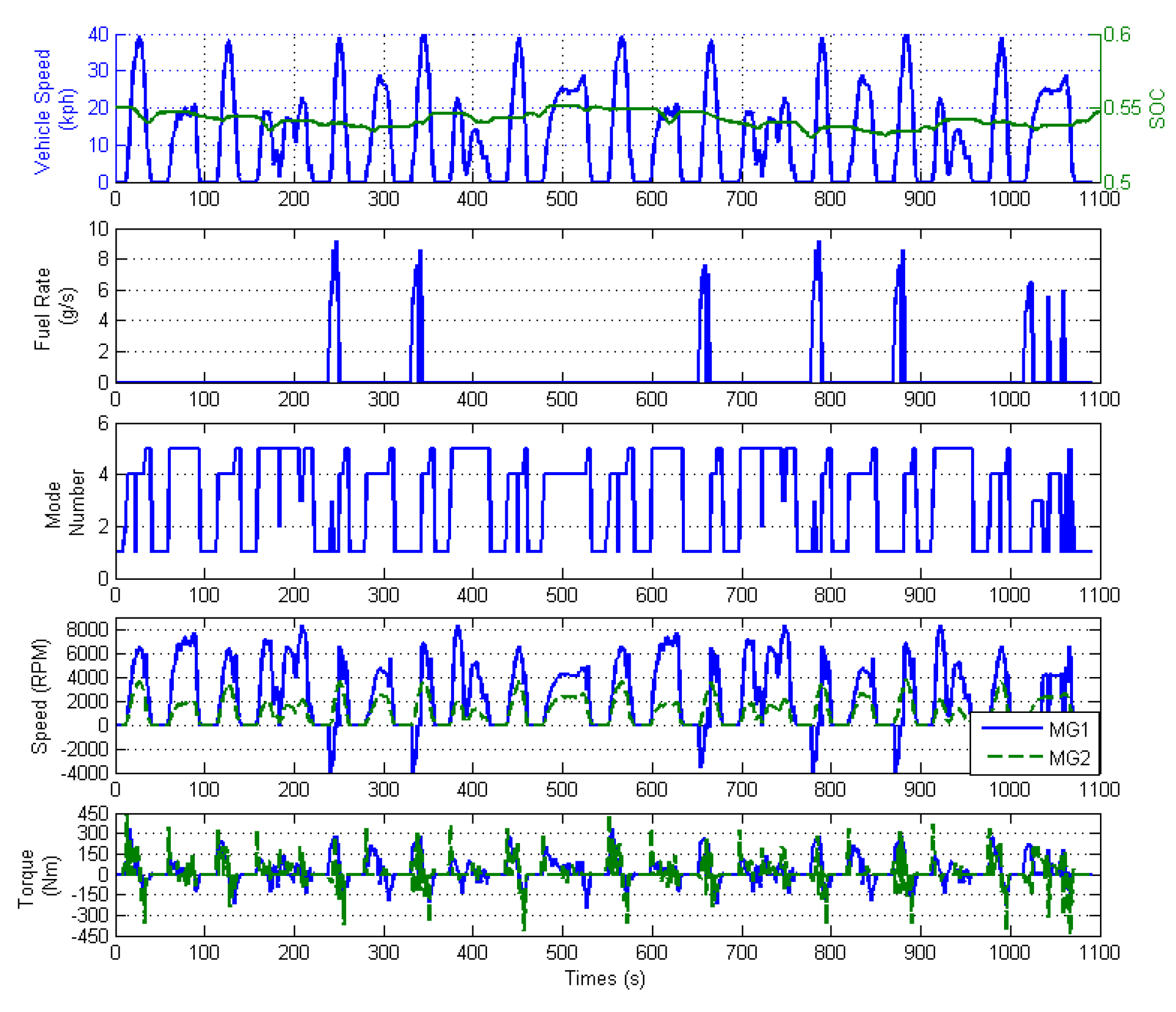The height and width of the screenshot is (1012, 1176).
Task: Click the 10 tick on Fuel Rate axis
Action: coord(98,228)
